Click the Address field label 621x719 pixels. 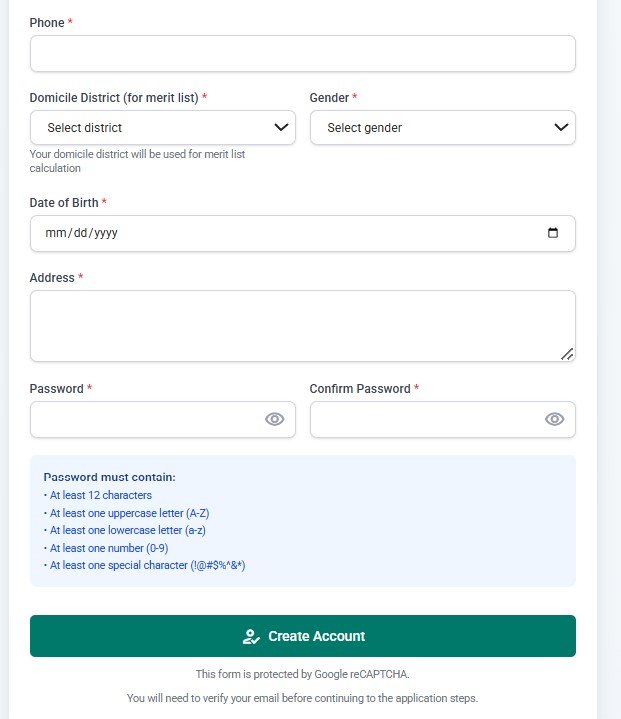point(52,277)
